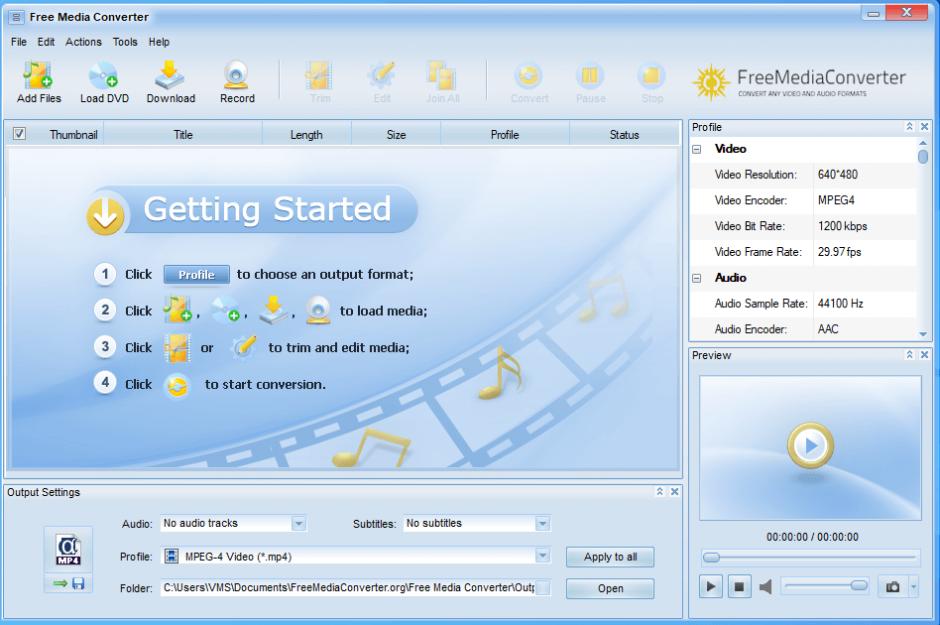Open the Profile format dropdown
This screenshot has height=625, width=940.
coord(542,556)
